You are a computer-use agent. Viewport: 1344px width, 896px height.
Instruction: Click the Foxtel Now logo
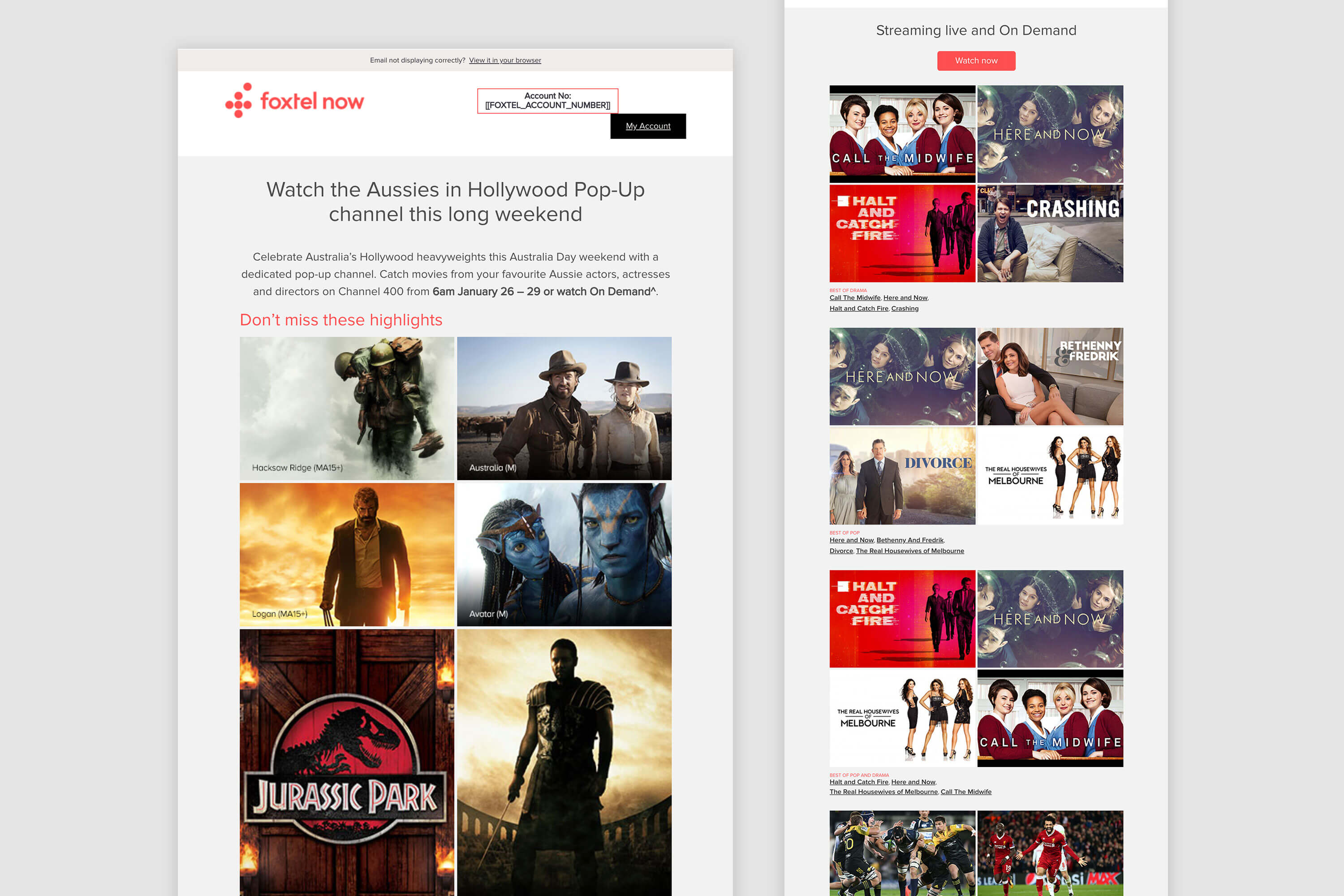pyautogui.click(x=294, y=100)
